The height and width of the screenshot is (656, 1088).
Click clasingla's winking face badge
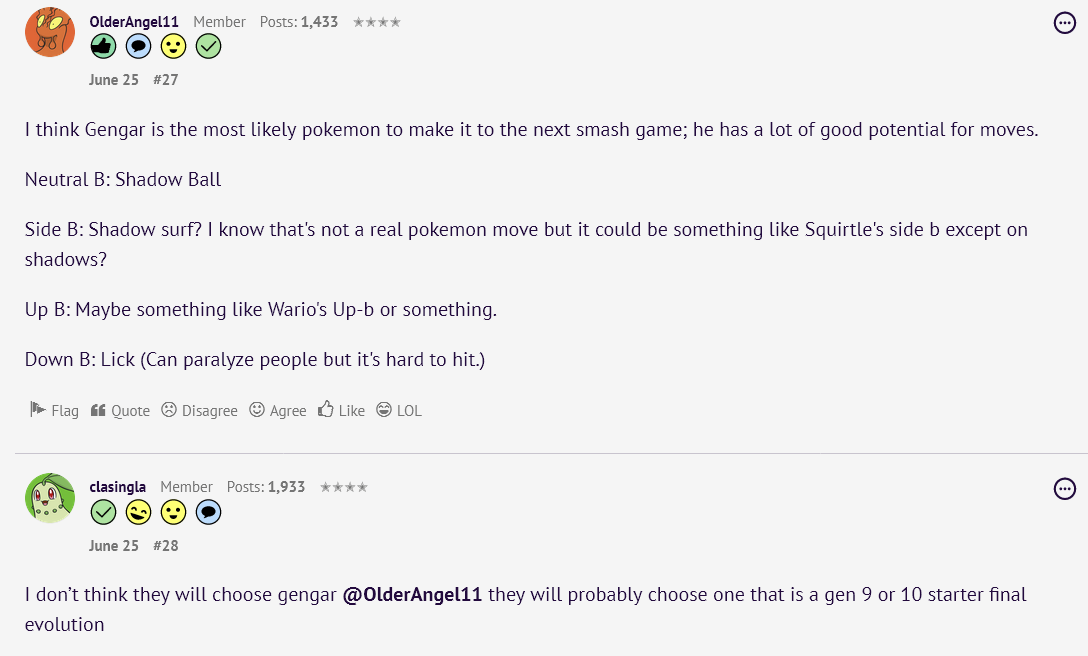(138, 512)
